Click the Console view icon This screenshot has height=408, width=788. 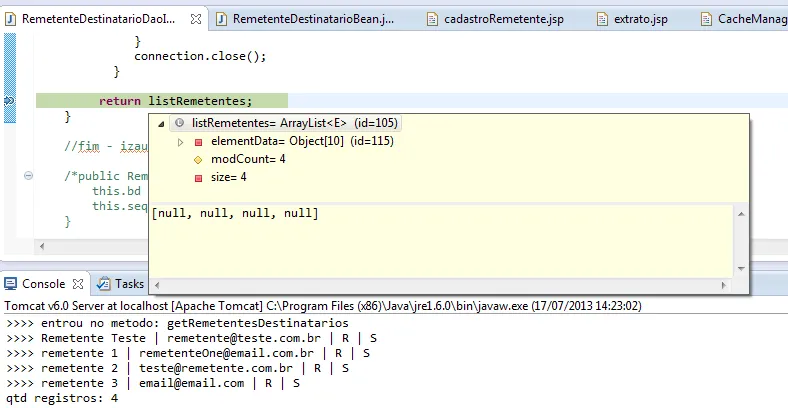click(x=11, y=284)
